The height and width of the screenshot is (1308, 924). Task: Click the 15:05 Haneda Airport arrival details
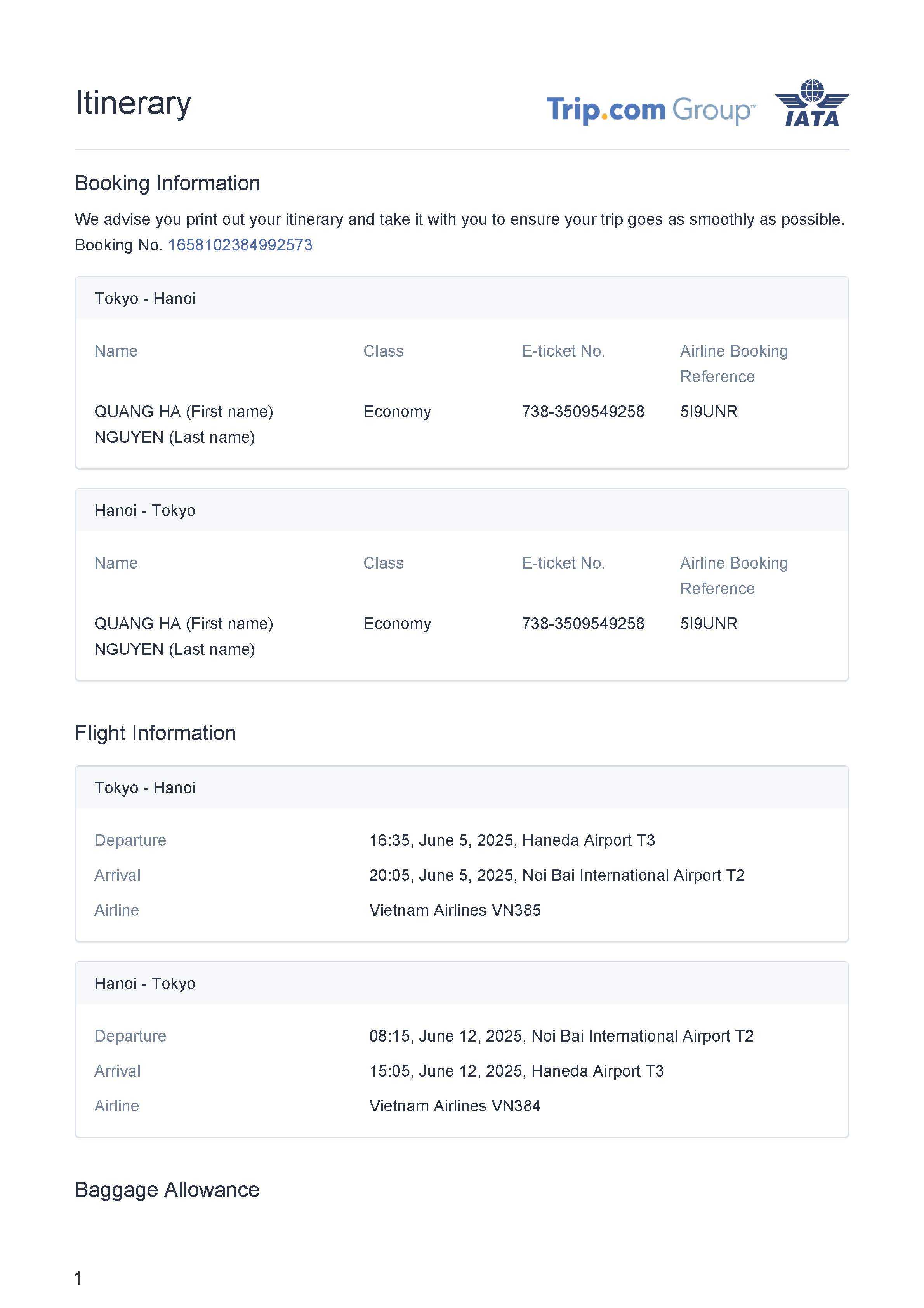tap(516, 1071)
